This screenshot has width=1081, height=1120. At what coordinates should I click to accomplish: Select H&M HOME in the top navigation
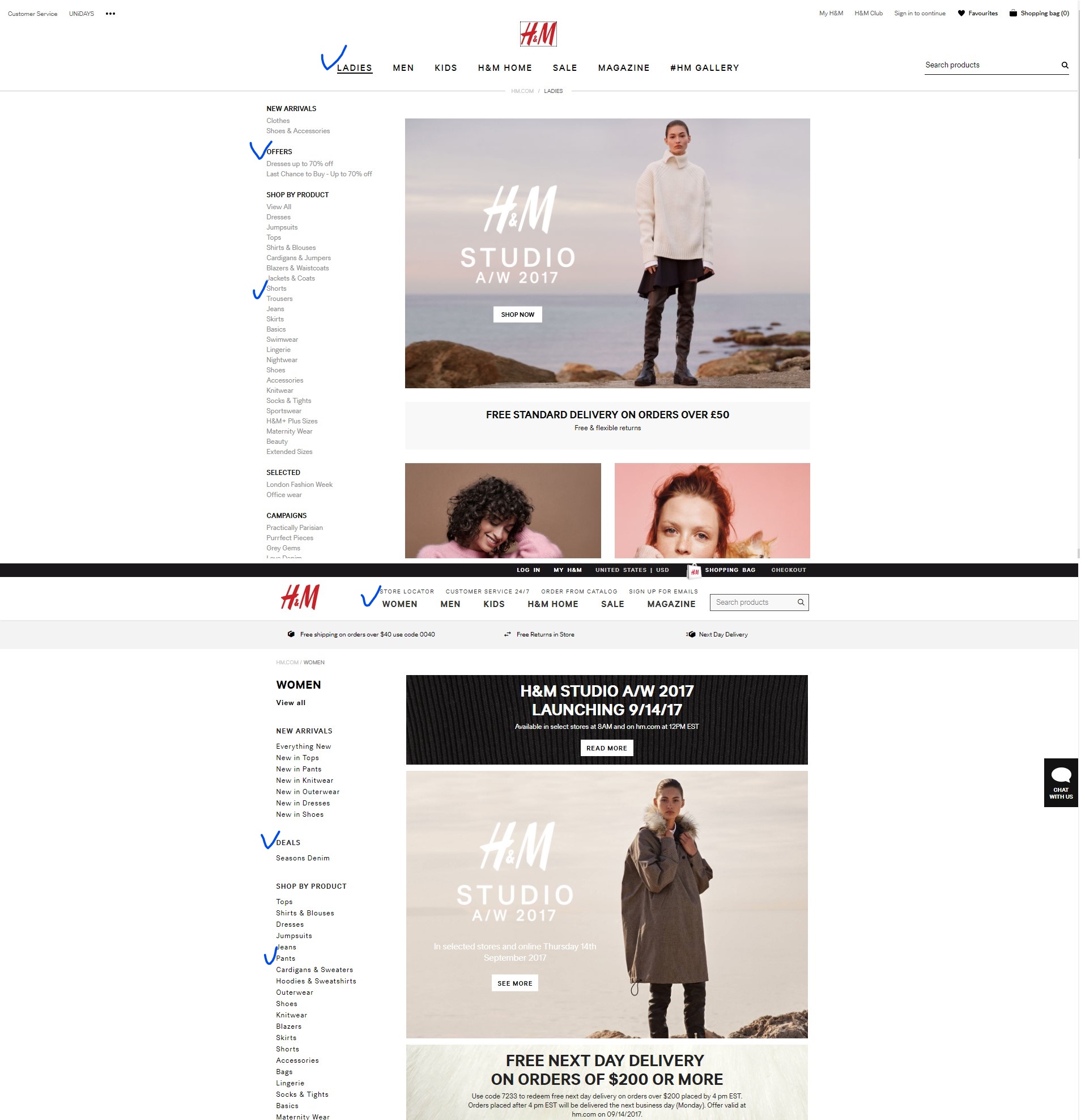tap(505, 68)
